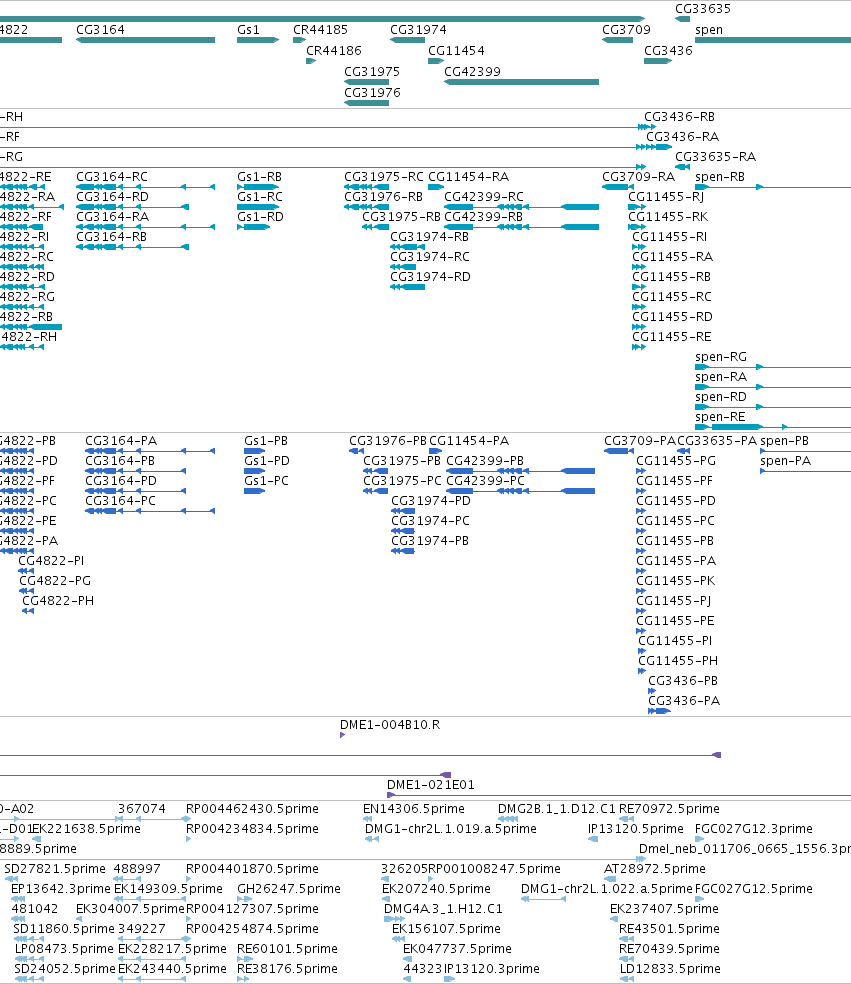Select transcript CG31976-RB
Image resolution: width=851 pixels, height=984 pixels.
coord(383,197)
